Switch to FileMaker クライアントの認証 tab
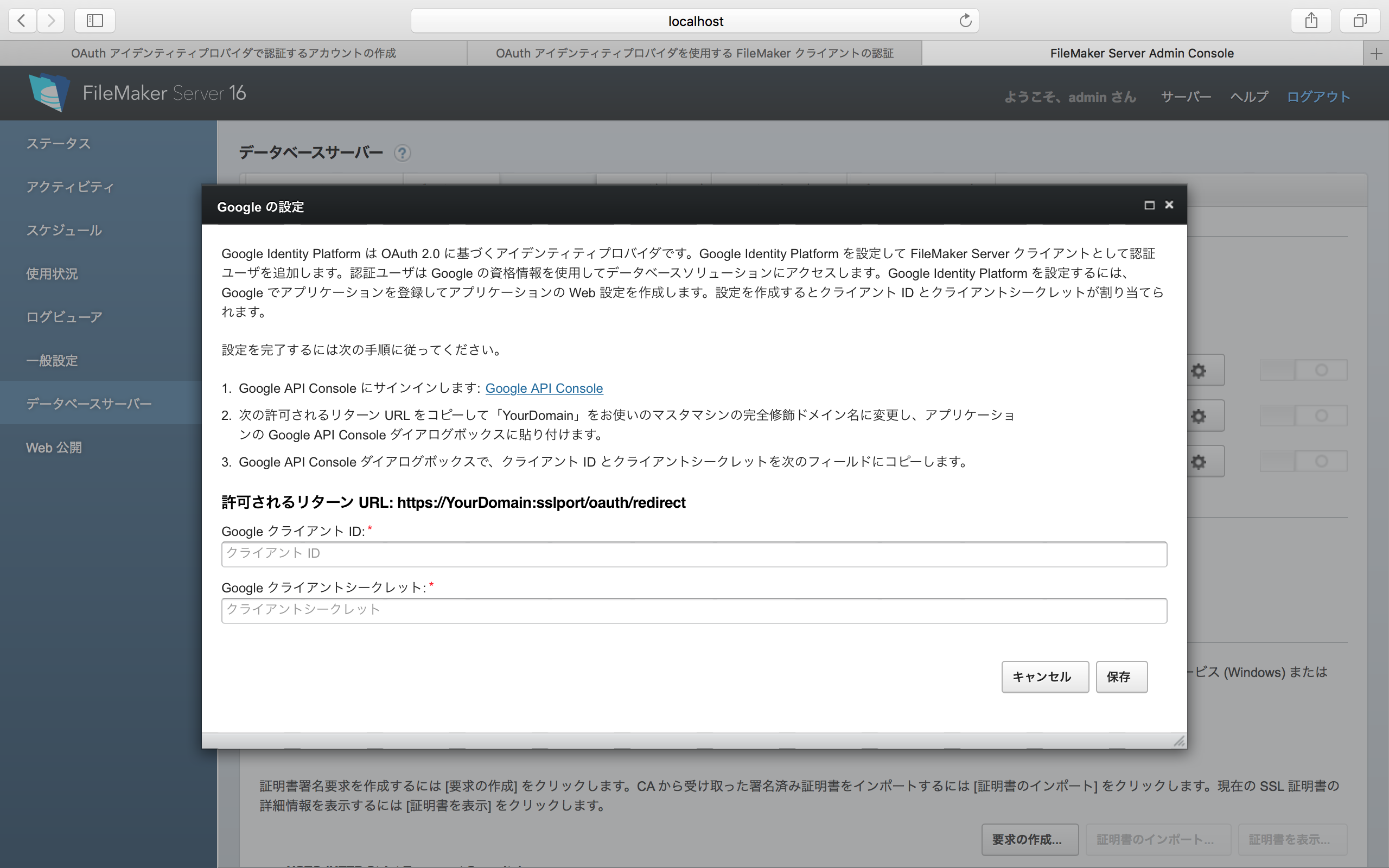Image resolution: width=1389 pixels, height=868 pixels. 694,53
